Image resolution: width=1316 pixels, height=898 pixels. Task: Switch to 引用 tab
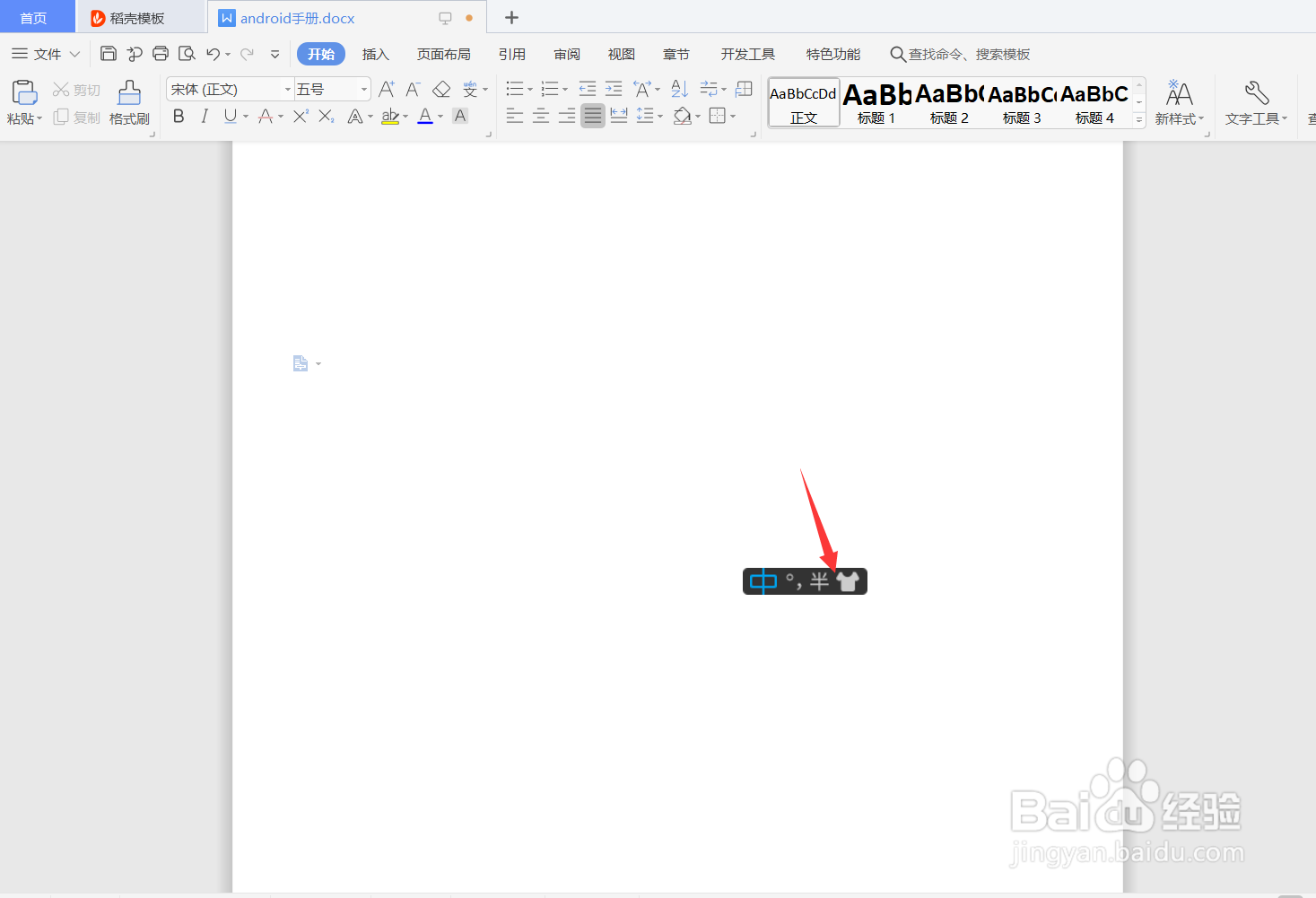point(512,54)
